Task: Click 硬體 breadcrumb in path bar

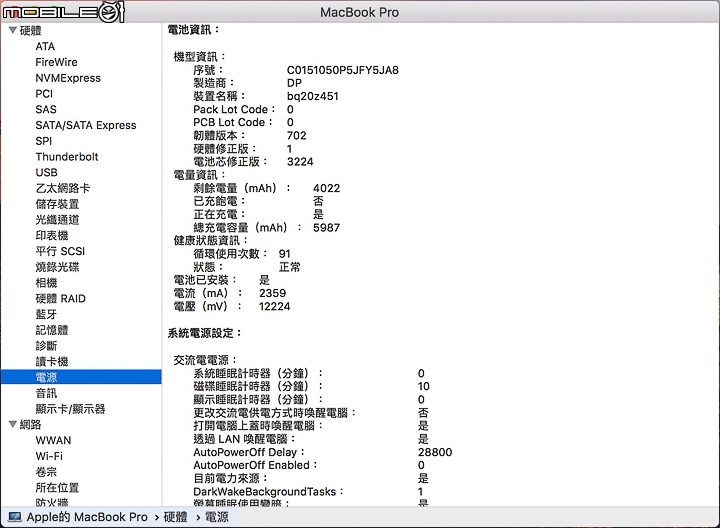Action: (x=175, y=517)
